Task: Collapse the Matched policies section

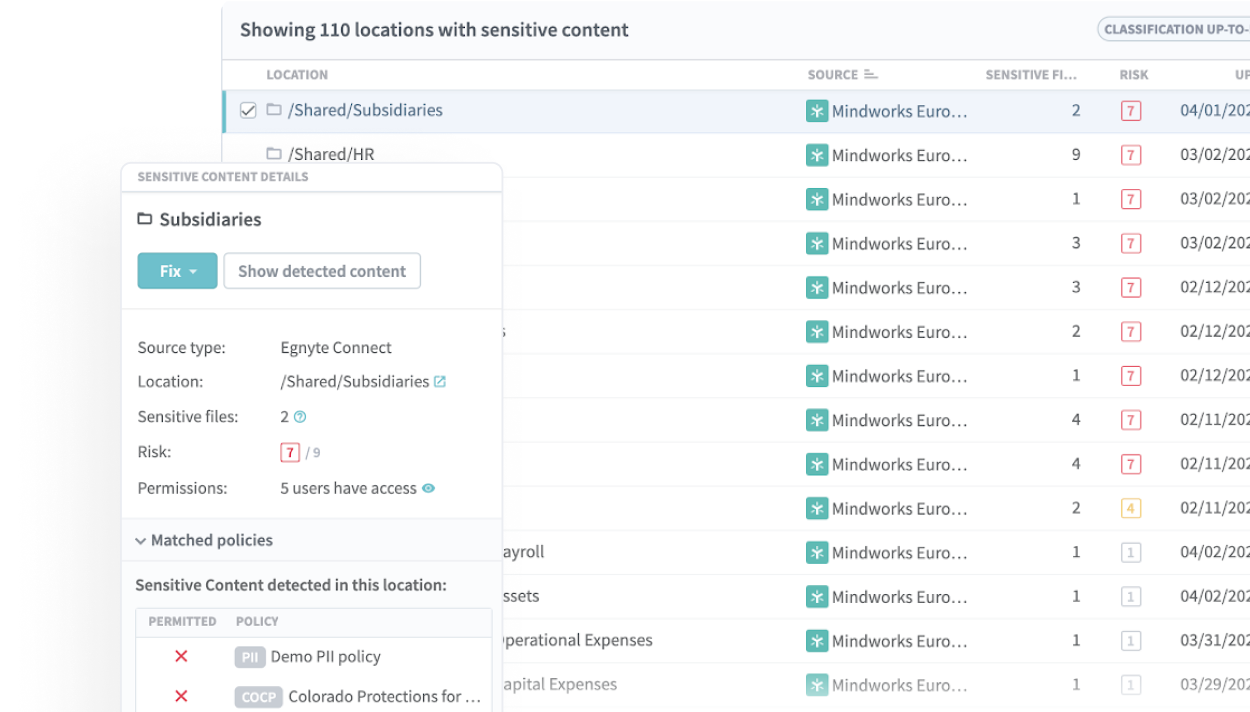Action: pos(141,541)
